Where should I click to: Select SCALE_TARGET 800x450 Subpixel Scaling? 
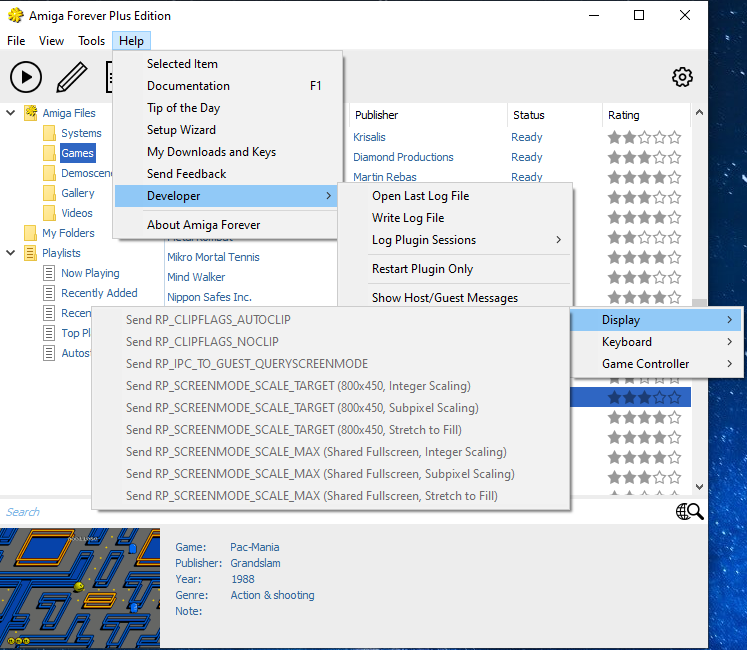(x=331, y=408)
